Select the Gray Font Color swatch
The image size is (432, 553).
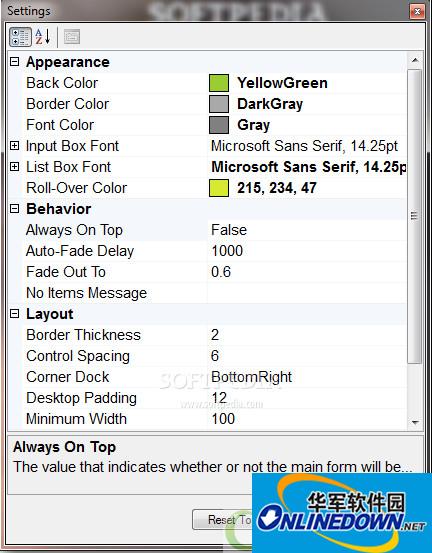coord(219,125)
